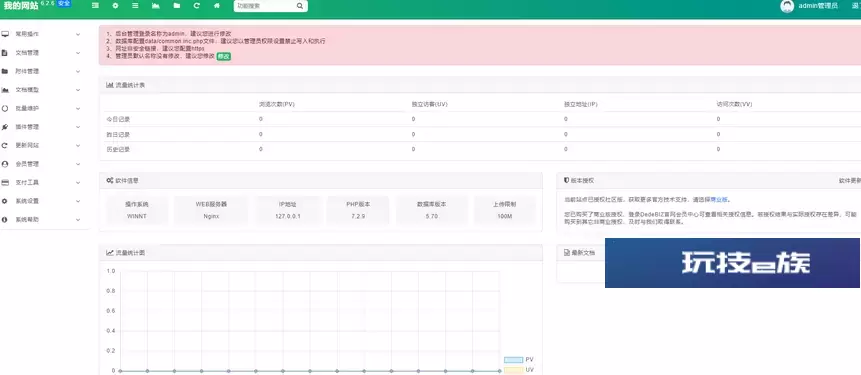This screenshot has width=861, height=375.
Task: Click the magnifier icon in the search box
Action: [300, 6]
